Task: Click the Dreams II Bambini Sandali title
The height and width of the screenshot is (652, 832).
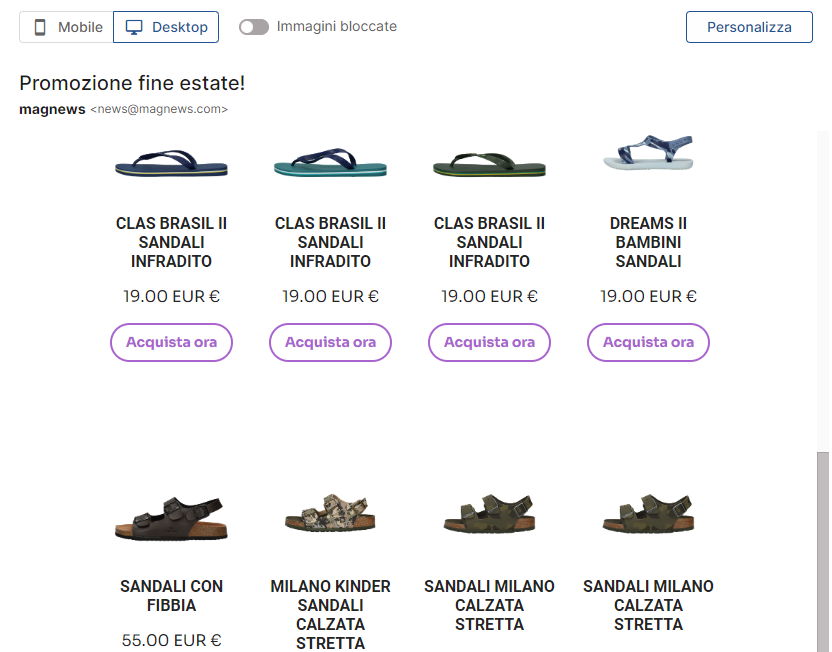Action: 648,242
